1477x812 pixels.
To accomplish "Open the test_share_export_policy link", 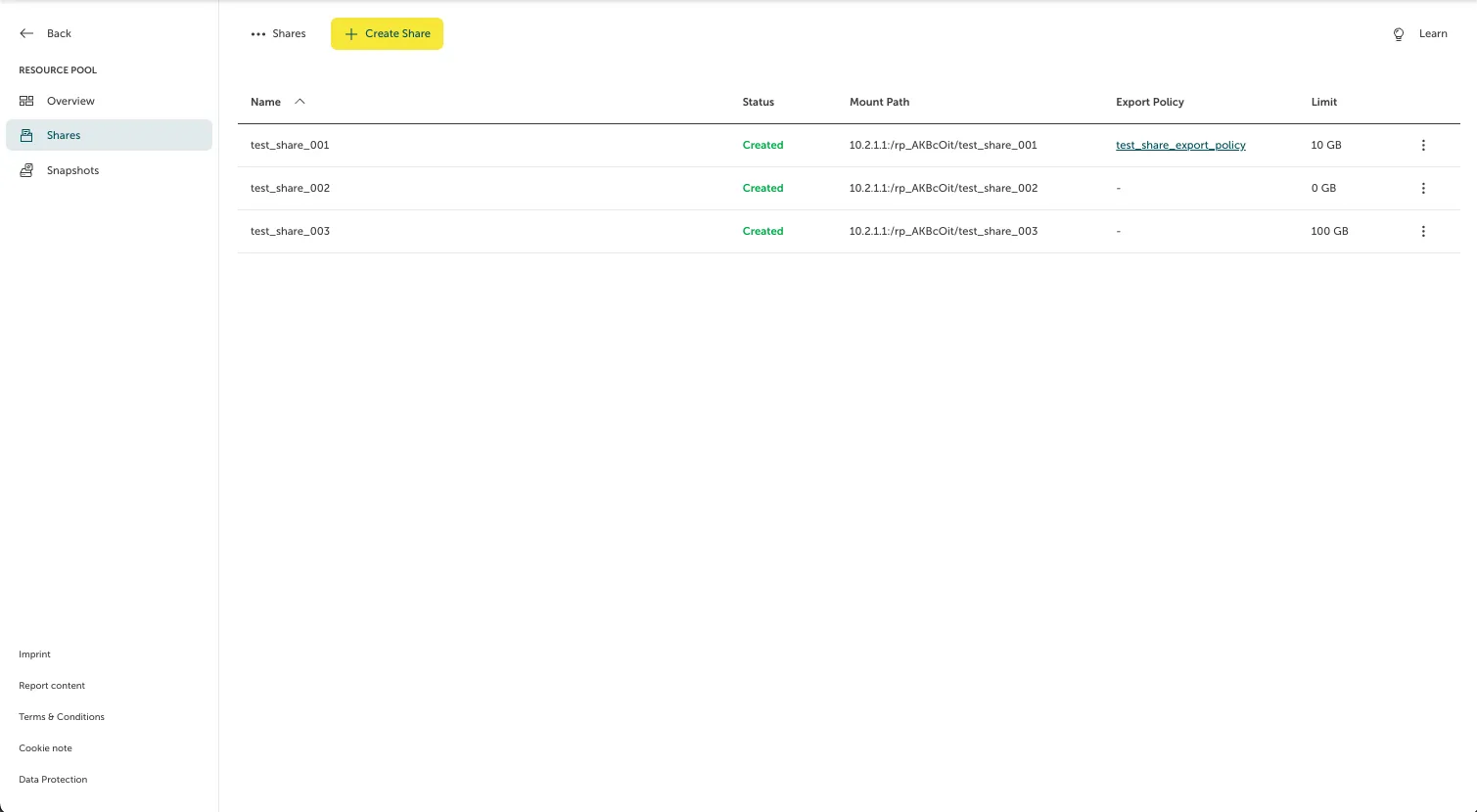I will click(1180, 145).
